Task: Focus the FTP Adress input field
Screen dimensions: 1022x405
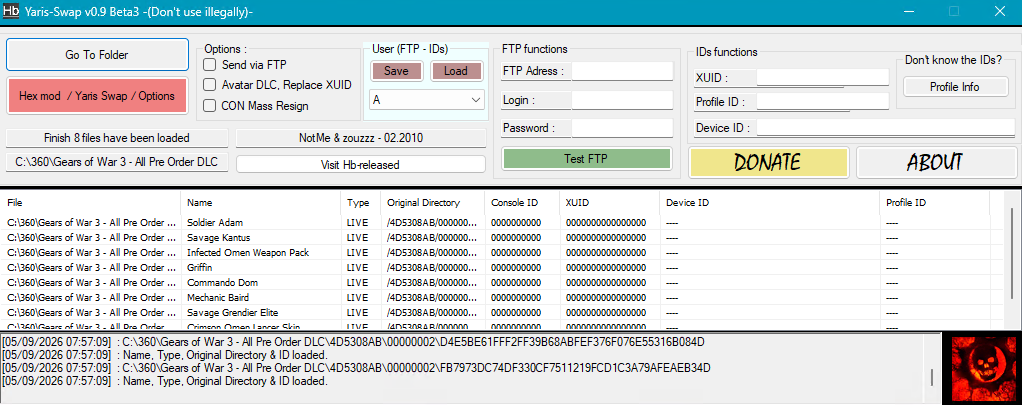Action: (622, 70)
